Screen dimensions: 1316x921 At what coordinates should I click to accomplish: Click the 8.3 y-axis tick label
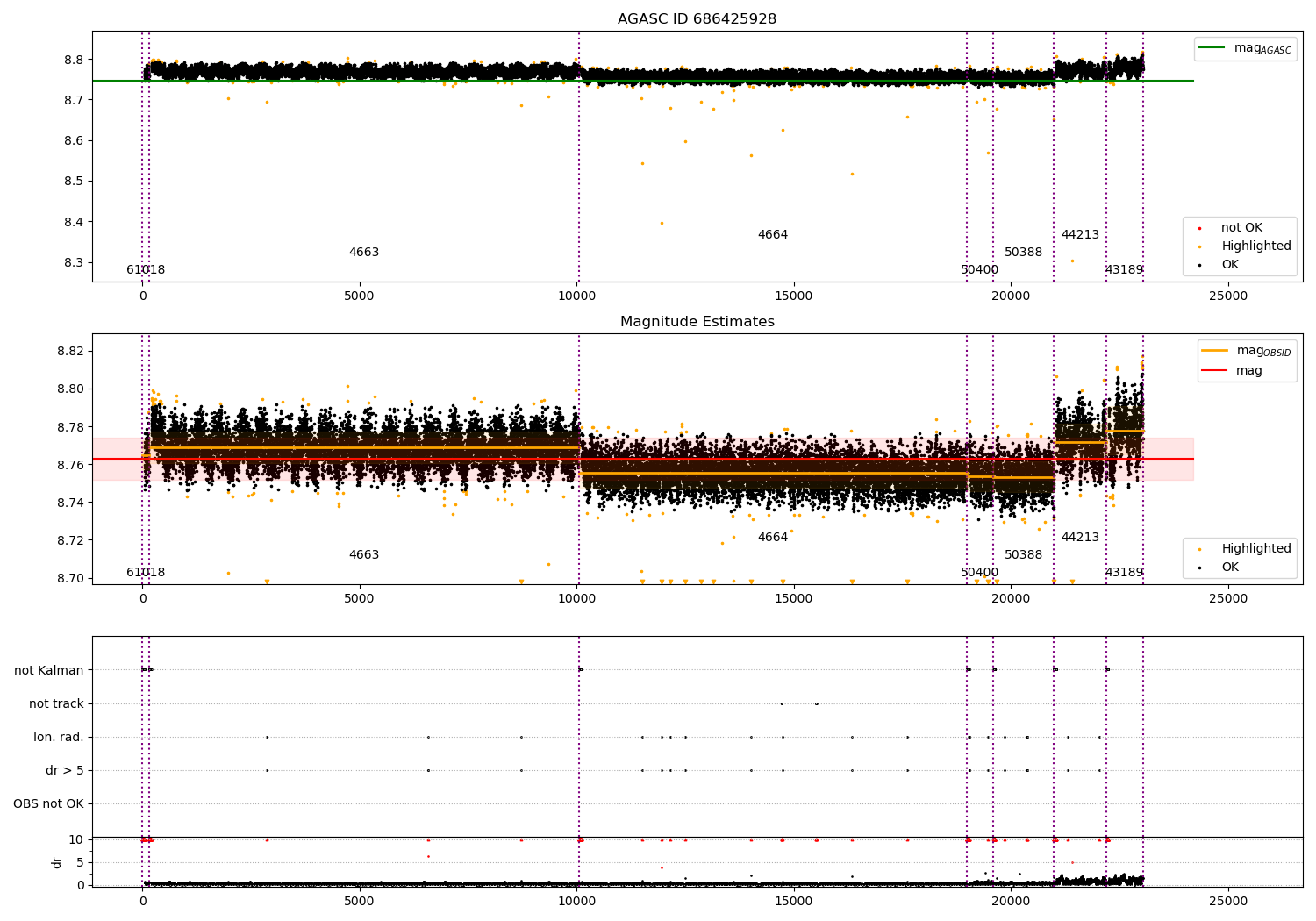pos(74,262)
